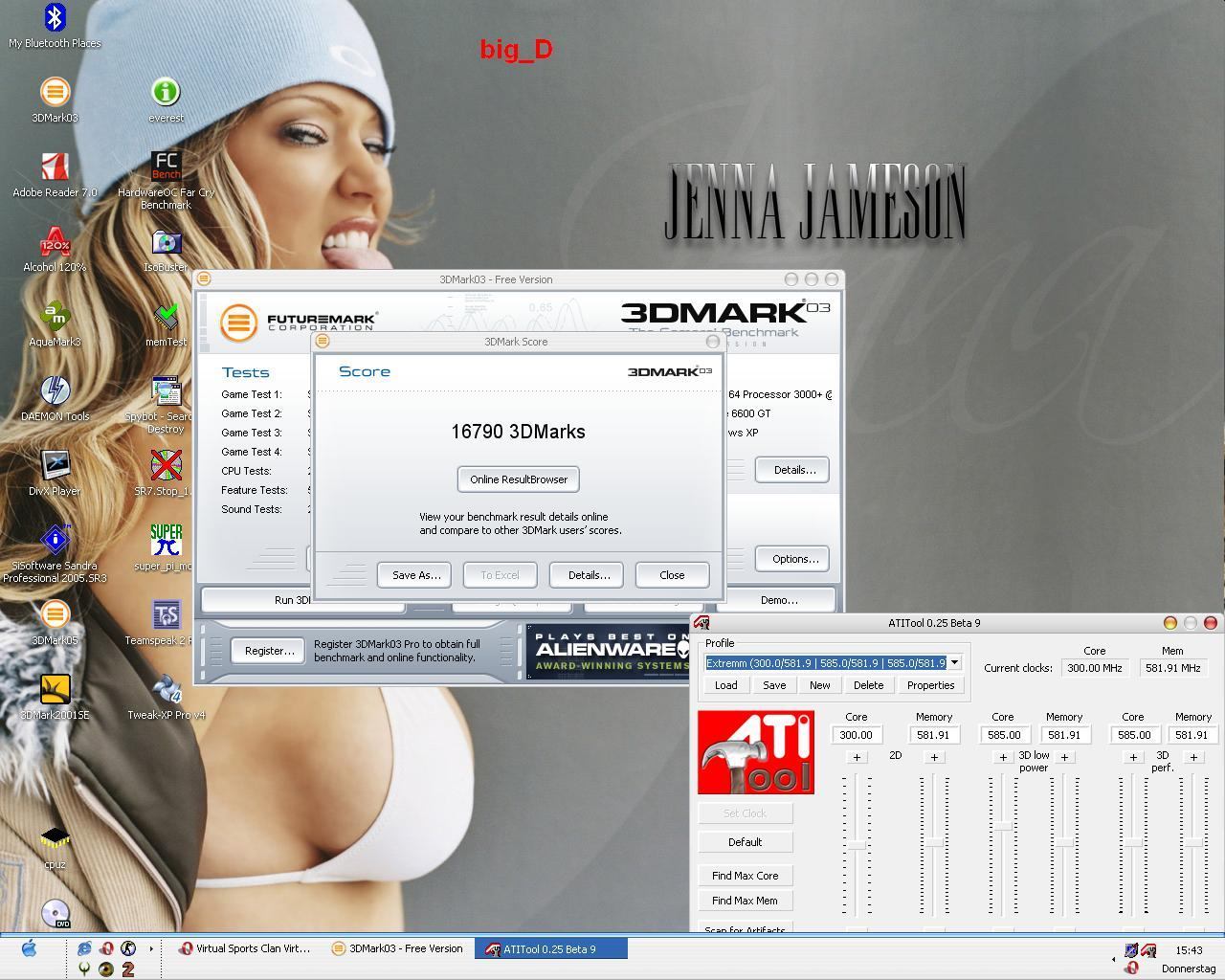Select the IsoBuster desktop icon
1225x980 pixels.
click(166, 250)
